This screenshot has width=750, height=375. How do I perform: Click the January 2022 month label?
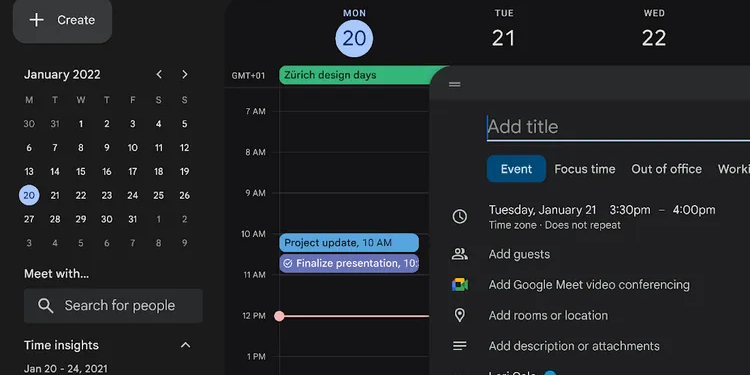[x=62, y=75]
